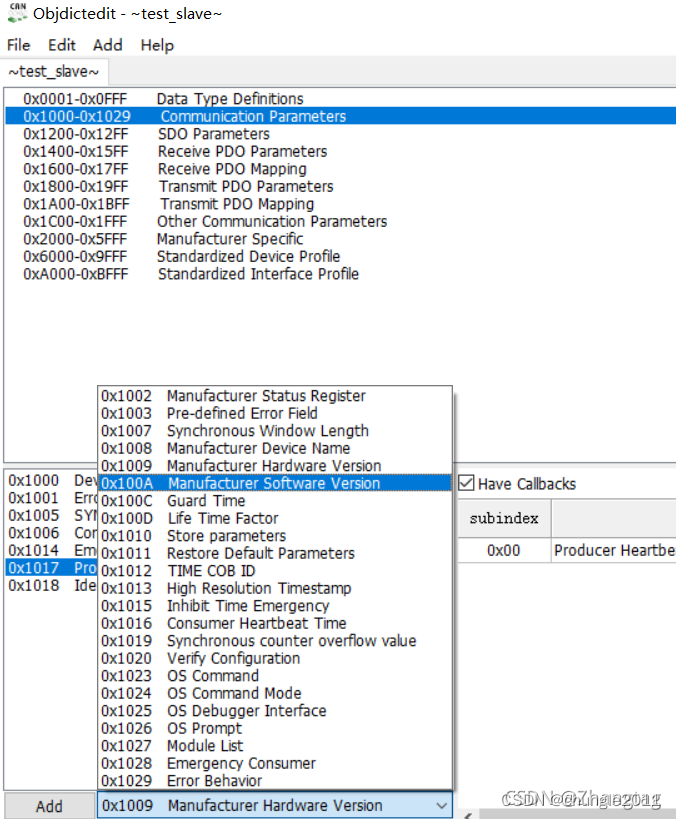The width and height of the screenshot is (676, 819).
Task: Select Standardized Interface Profile range
Action: click(341, 274)
